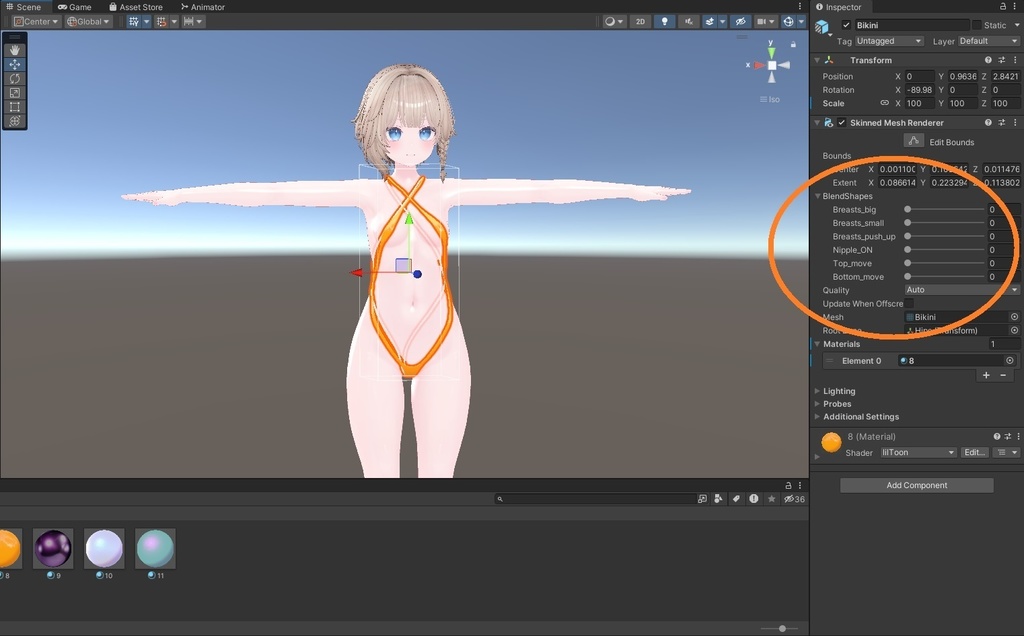Viewport: 1024px width, 636px height.
Task: Toggle Update When Offscreen checkbox
Action: coord(909,304)
